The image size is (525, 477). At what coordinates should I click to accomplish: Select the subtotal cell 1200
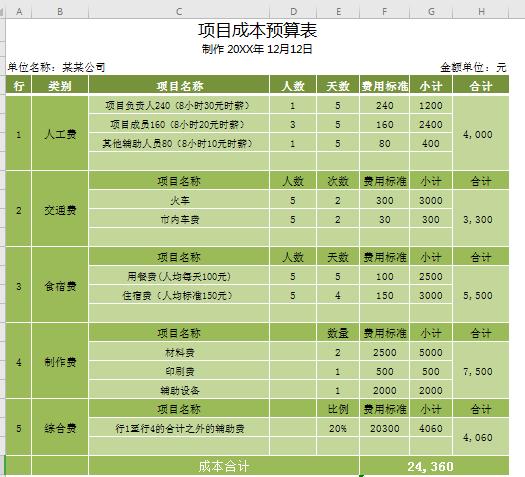pyautogui.click(x=431, y=105)
